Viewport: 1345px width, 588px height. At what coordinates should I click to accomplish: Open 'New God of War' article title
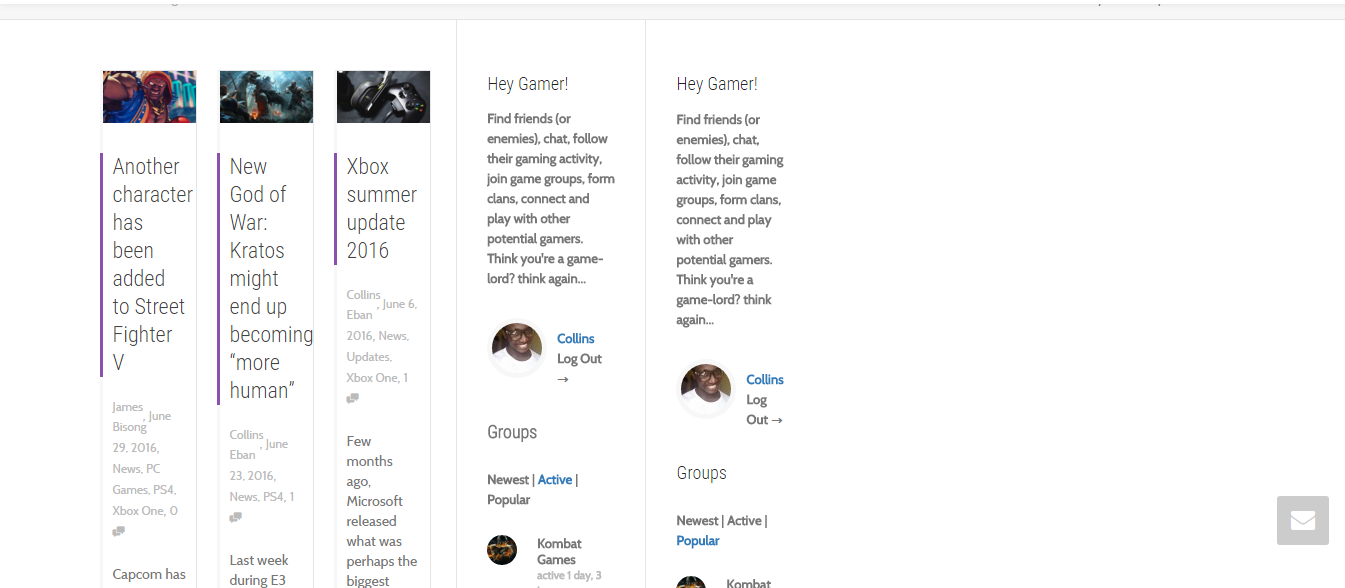[271, 278]
